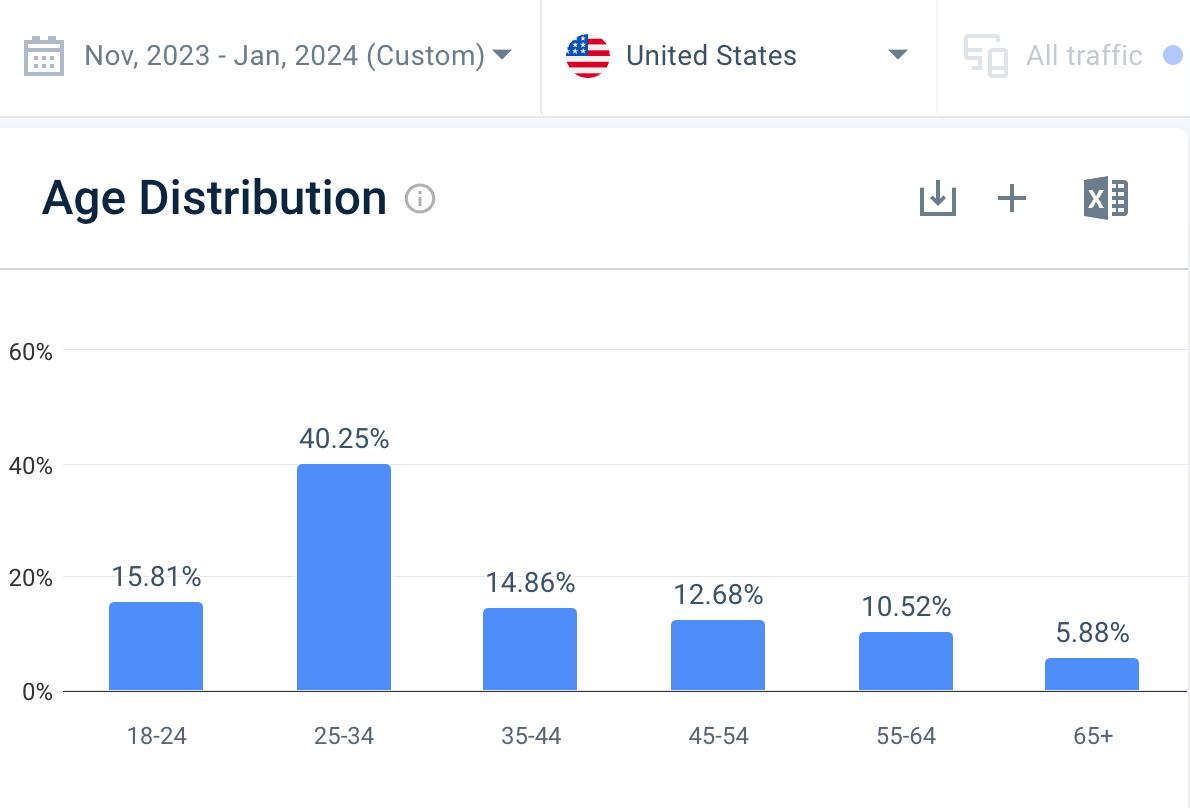This screenshot has height=808, width=1190.
Task: Click the calendar icon next to date range
Action: (x=44, y=55)
